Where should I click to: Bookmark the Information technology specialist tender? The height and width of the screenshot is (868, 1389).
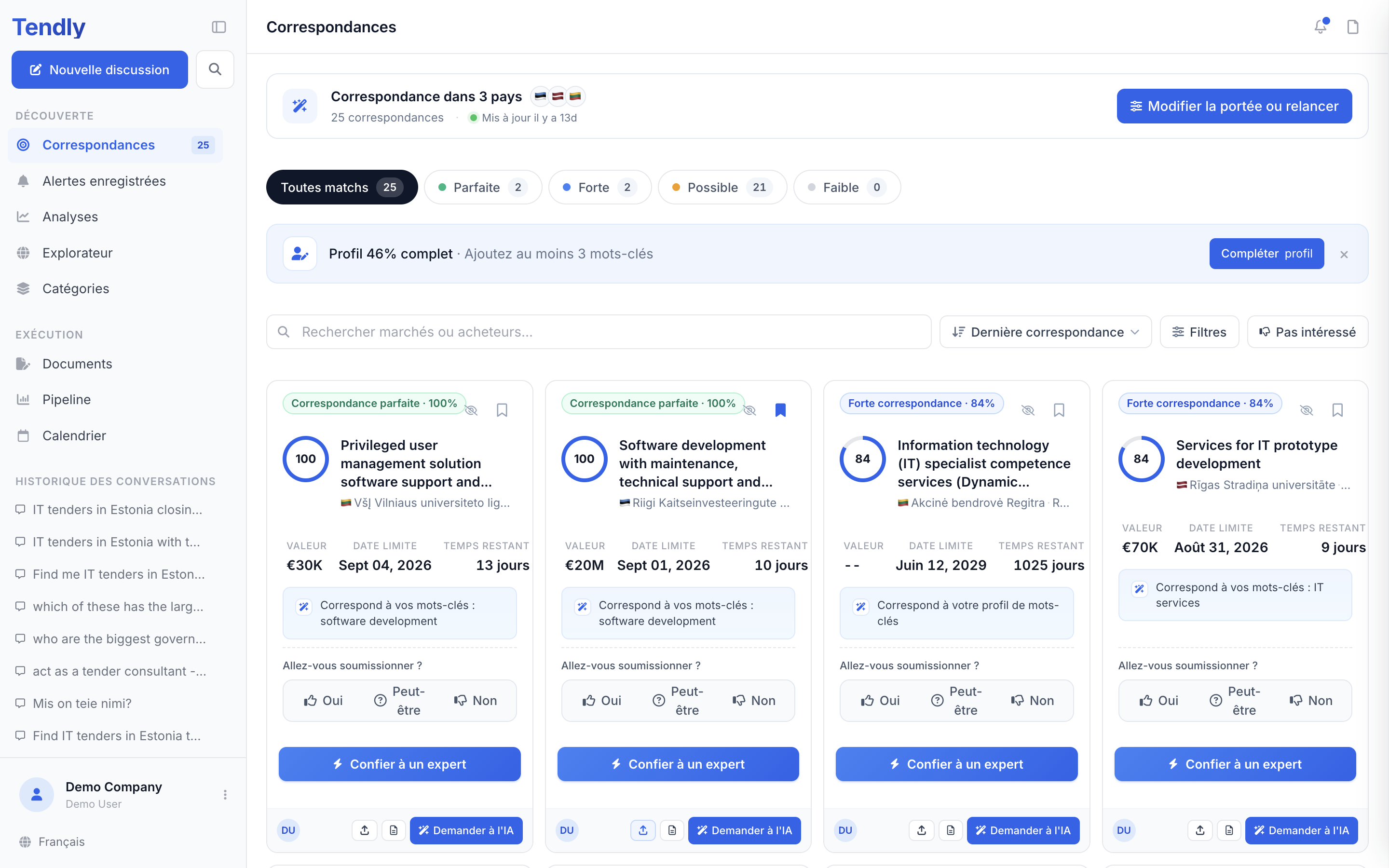point(1059,410)
